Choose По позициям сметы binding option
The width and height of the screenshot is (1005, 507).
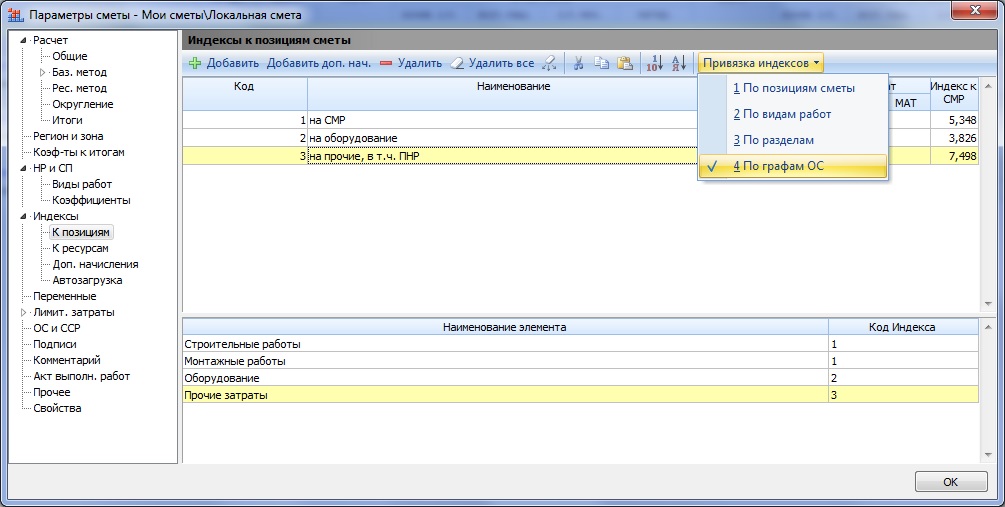(793, 88)
